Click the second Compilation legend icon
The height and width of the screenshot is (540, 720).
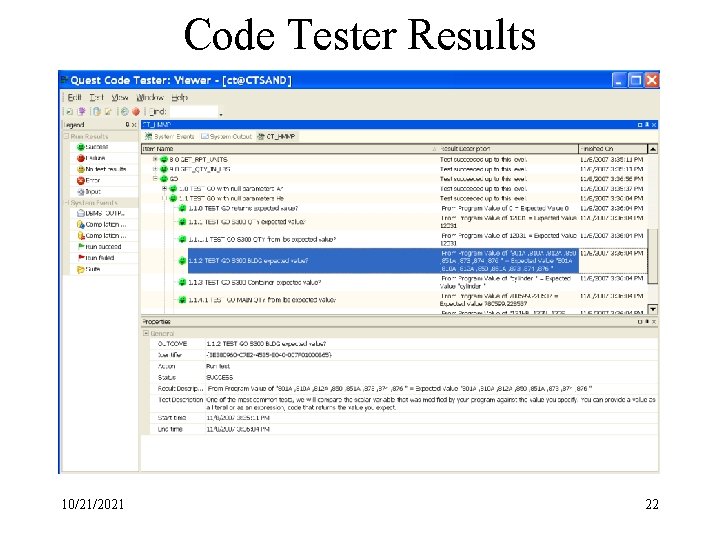81,235
